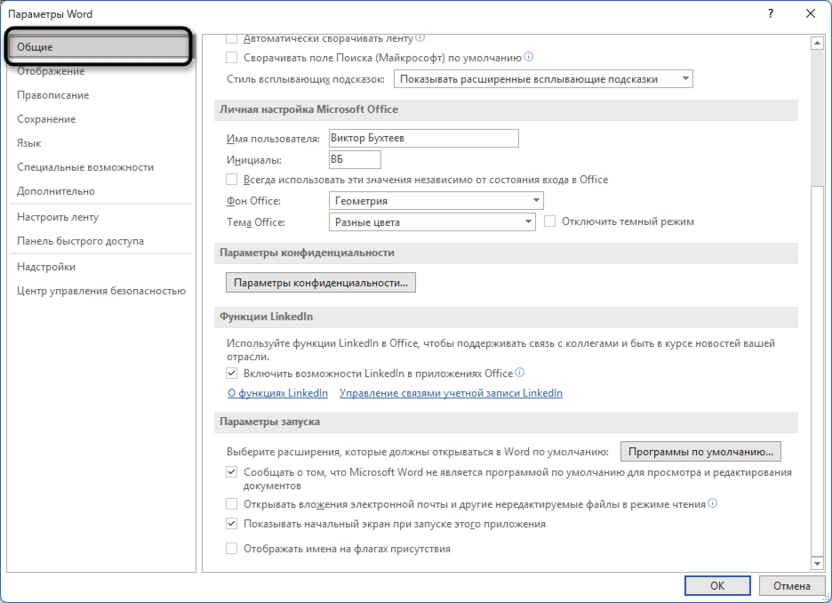Click info icon beside LinkedIn features checkbox

pos(519,373)
